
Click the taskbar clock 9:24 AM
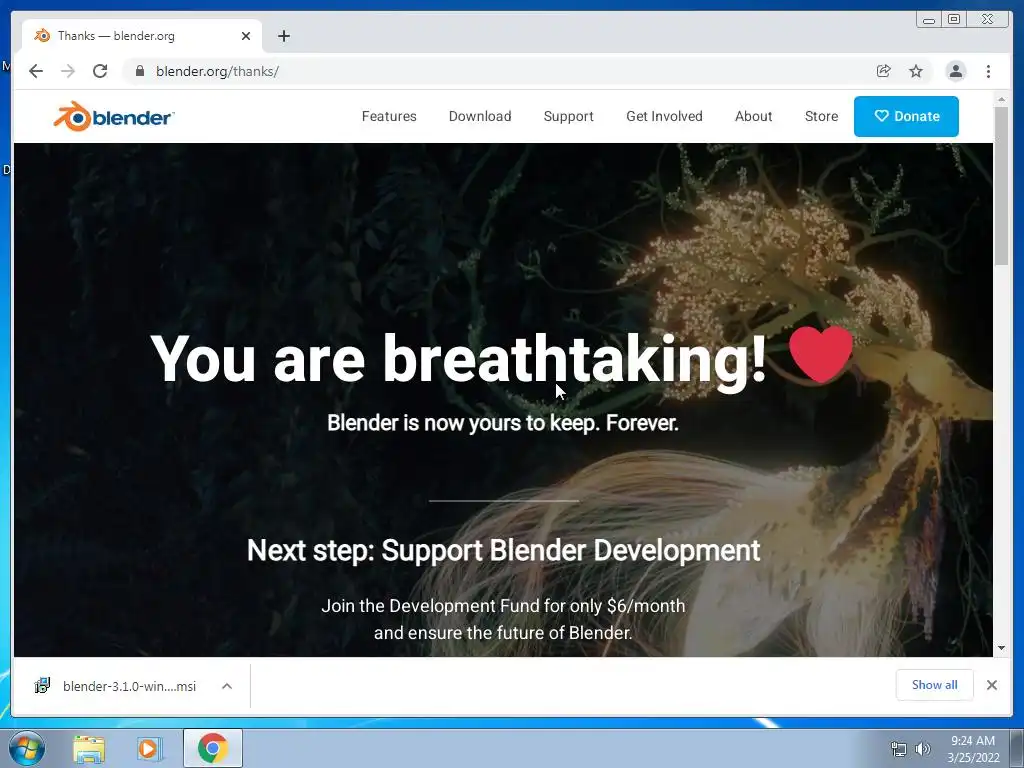coord(972,741)
